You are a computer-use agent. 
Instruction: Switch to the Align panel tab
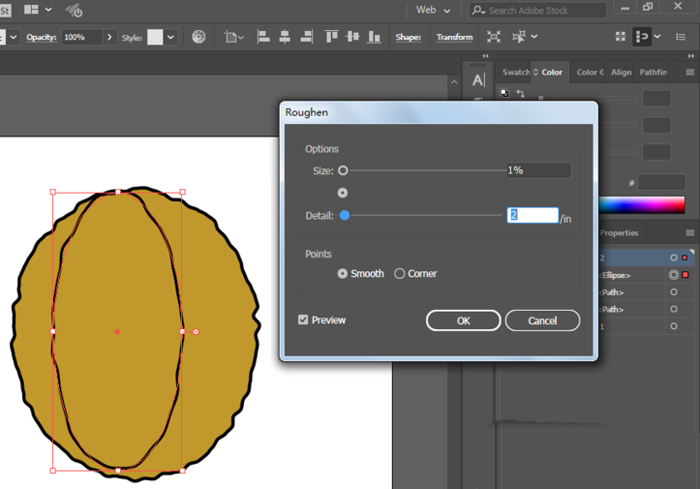click(621, 72)
